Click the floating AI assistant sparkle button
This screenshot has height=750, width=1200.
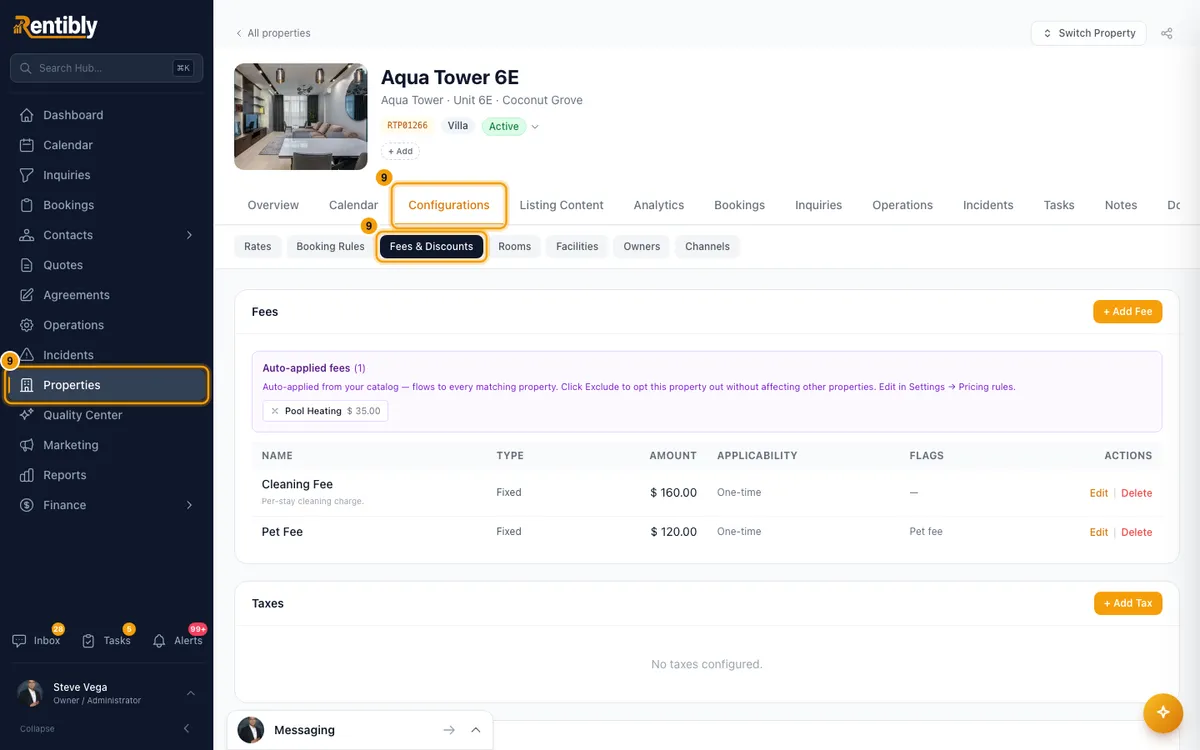(1162, 712)
